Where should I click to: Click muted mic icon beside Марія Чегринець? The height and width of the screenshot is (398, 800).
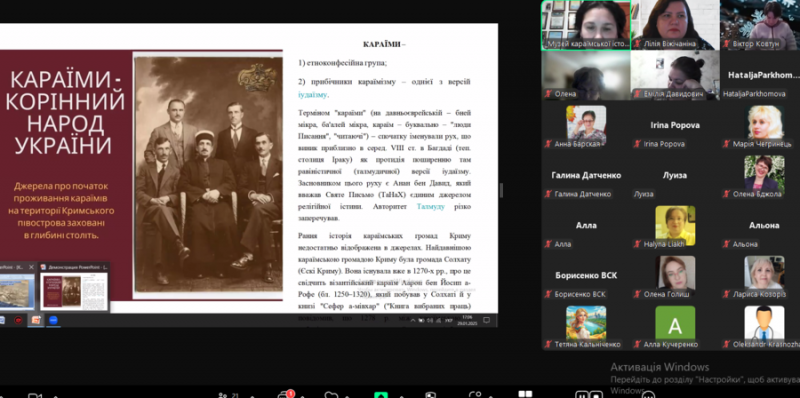[x=726, y=144]
